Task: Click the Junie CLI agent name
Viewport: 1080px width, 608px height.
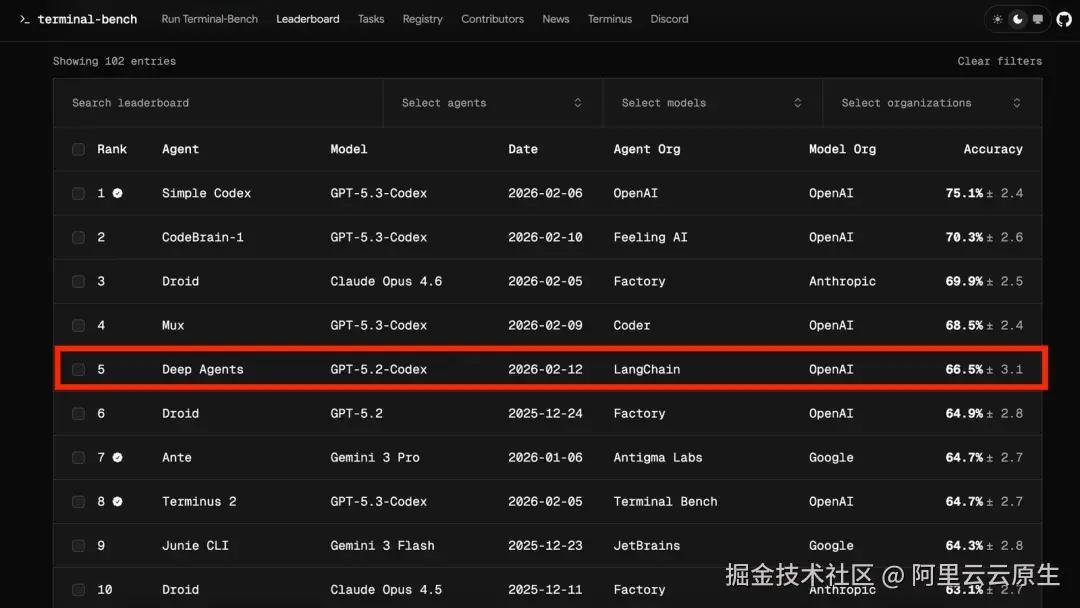Action: (195, 546)
